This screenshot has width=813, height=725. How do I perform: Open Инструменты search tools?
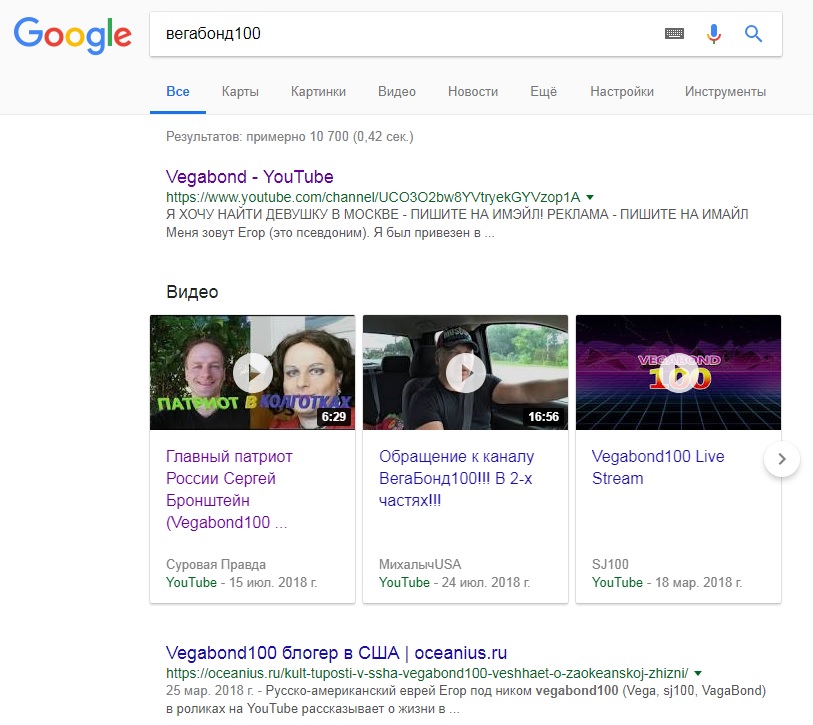[725, 92]
